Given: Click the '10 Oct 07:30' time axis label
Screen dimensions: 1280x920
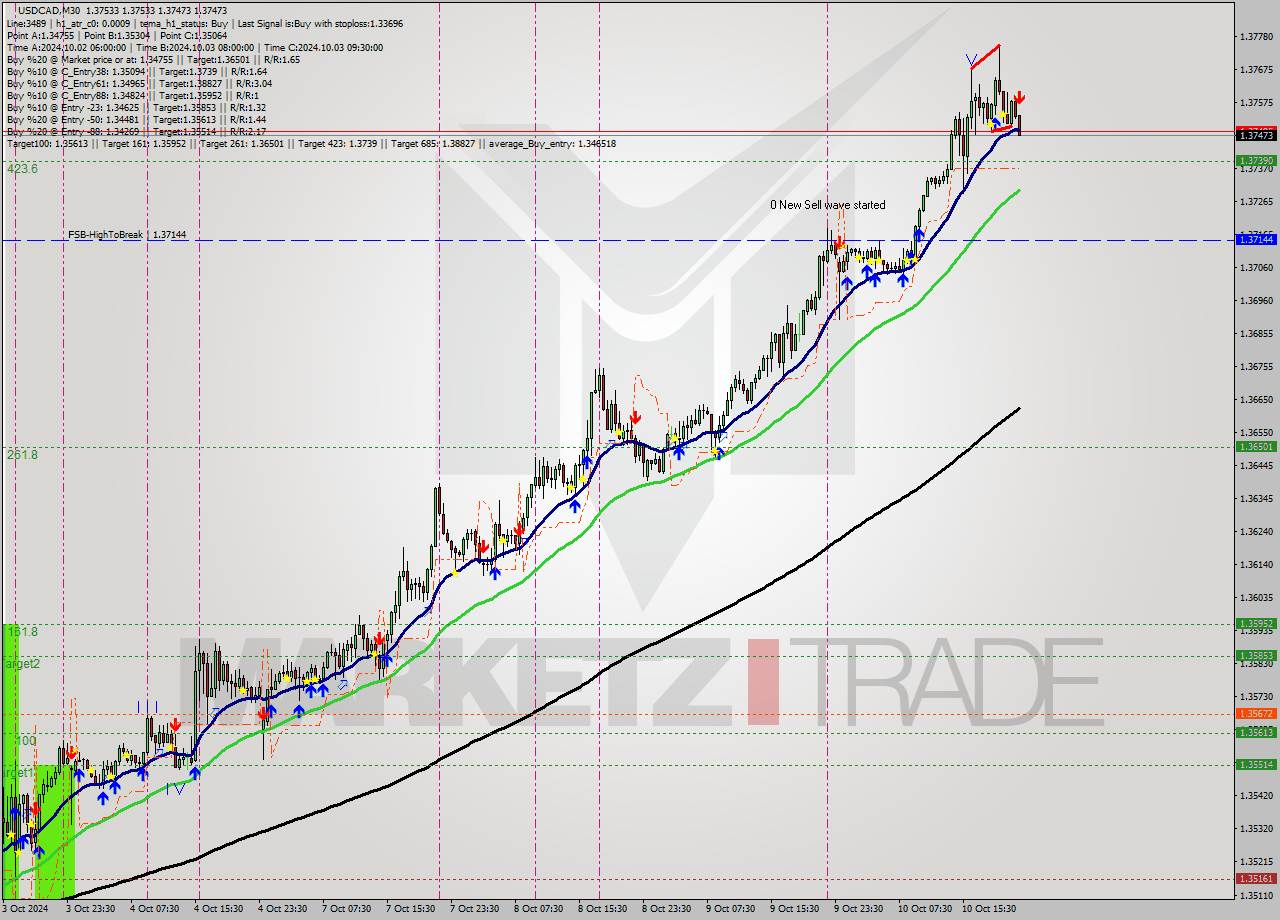Looking at the screenshot, I should tap(926, 908).
